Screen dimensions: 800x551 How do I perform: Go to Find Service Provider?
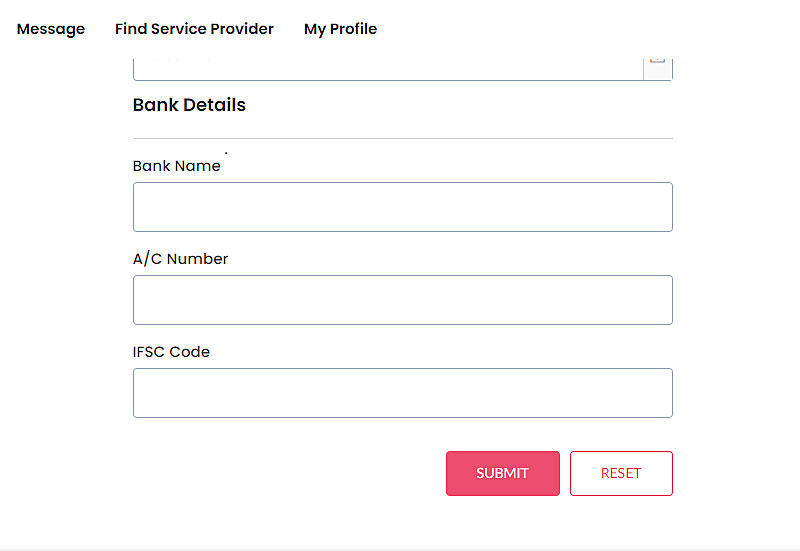(194, 29)
